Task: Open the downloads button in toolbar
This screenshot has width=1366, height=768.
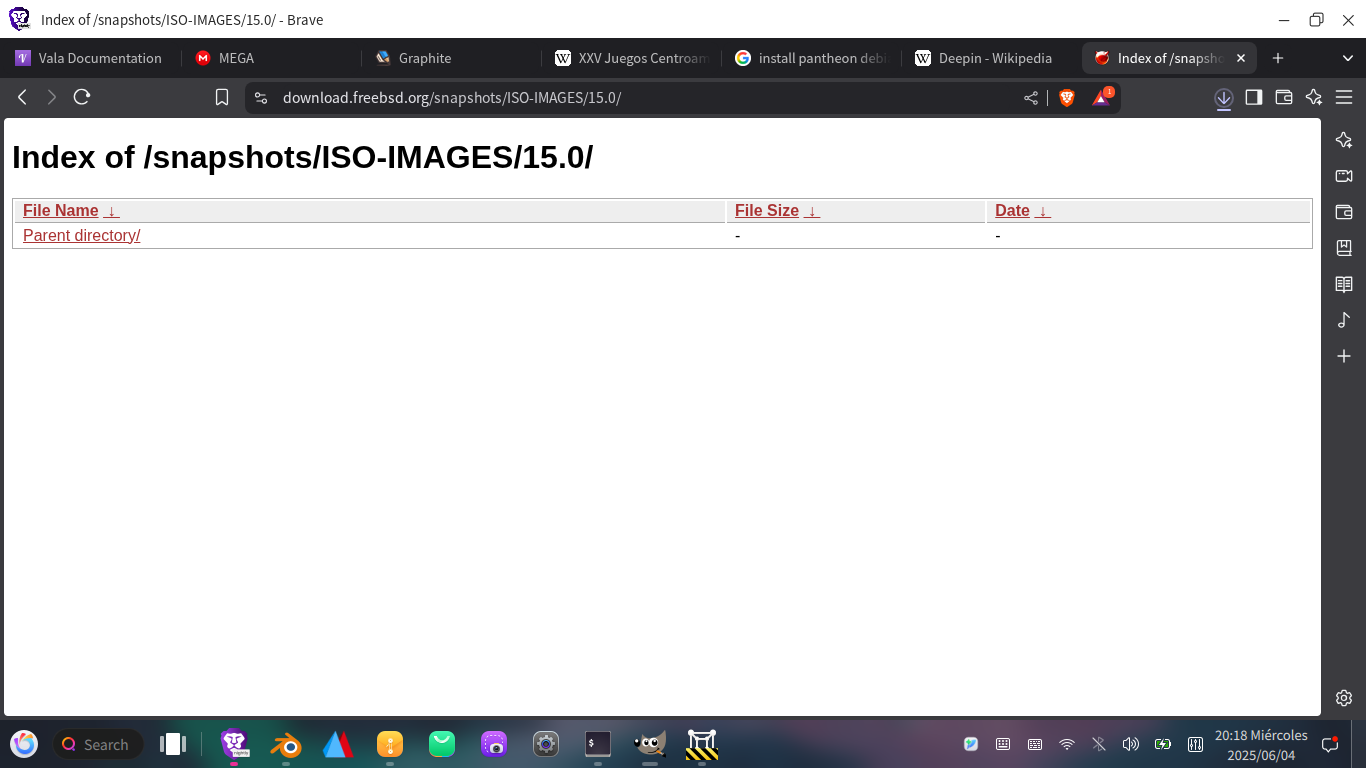Action: [1223, 97]
